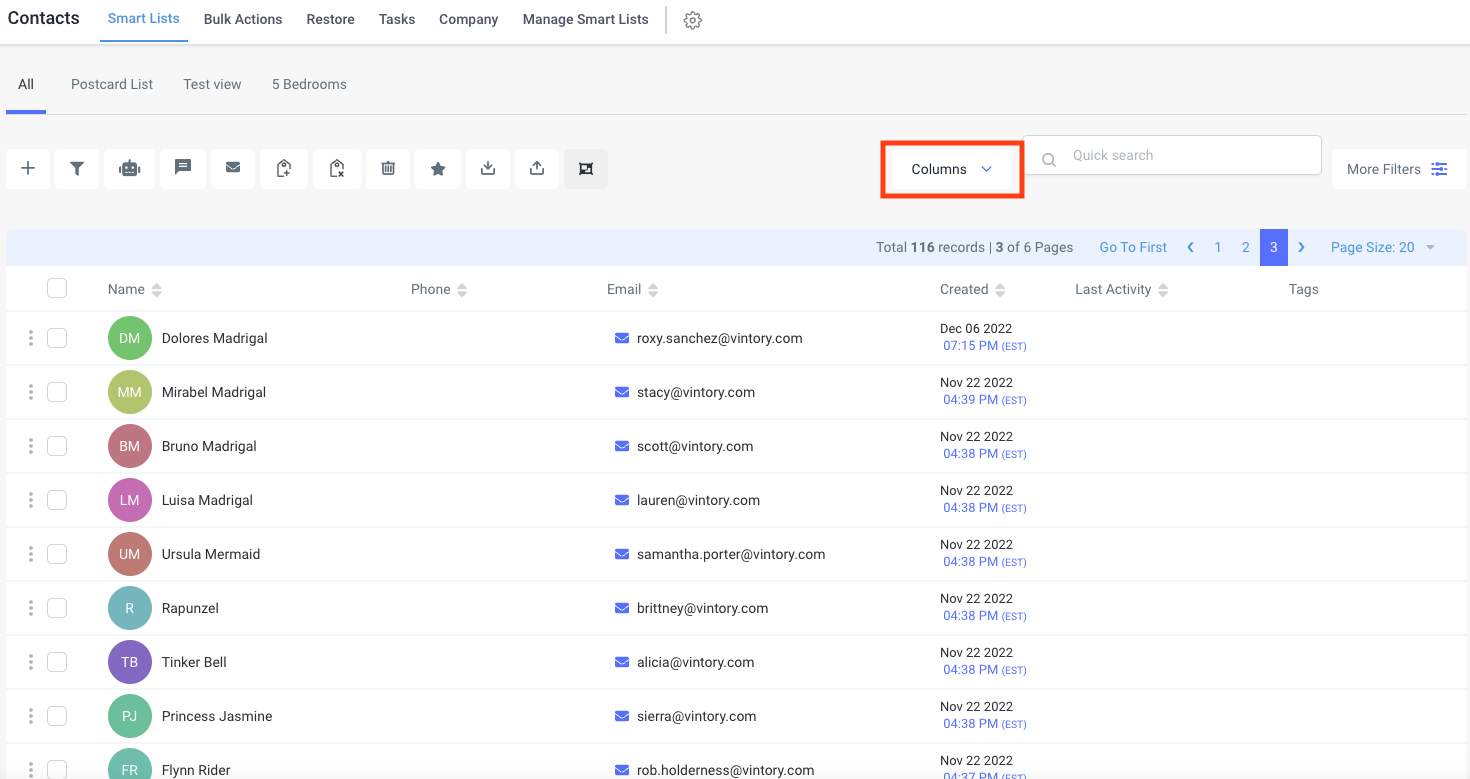Click the merge contacts icon
This screenshot has height=779, width=1470.
[586, 169]
